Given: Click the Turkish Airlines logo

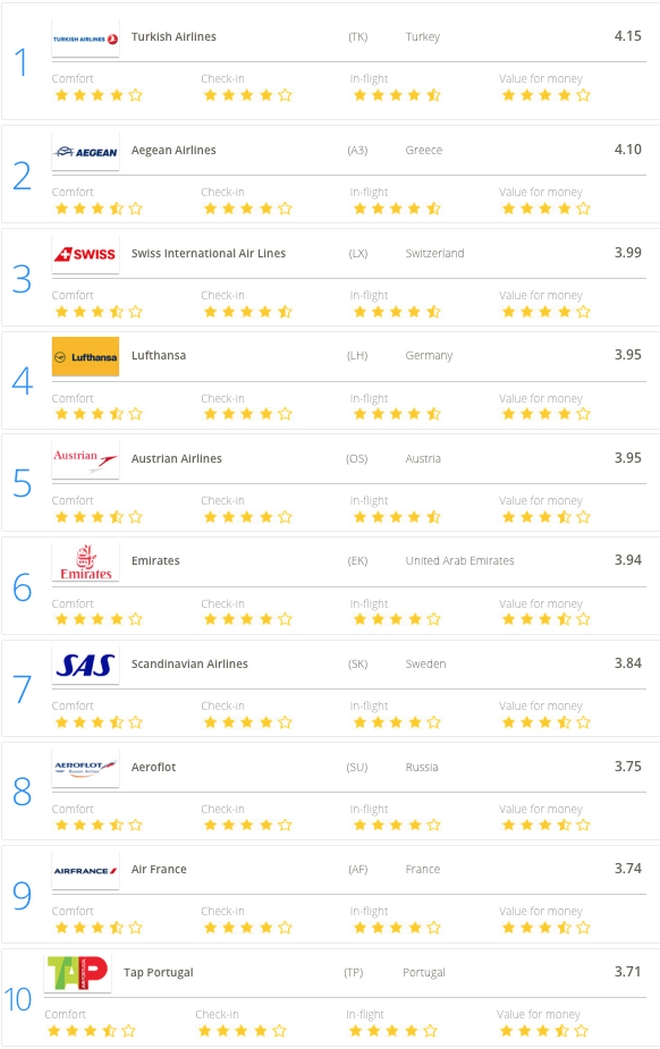Looking at the screenshot, I should (85, 38).
